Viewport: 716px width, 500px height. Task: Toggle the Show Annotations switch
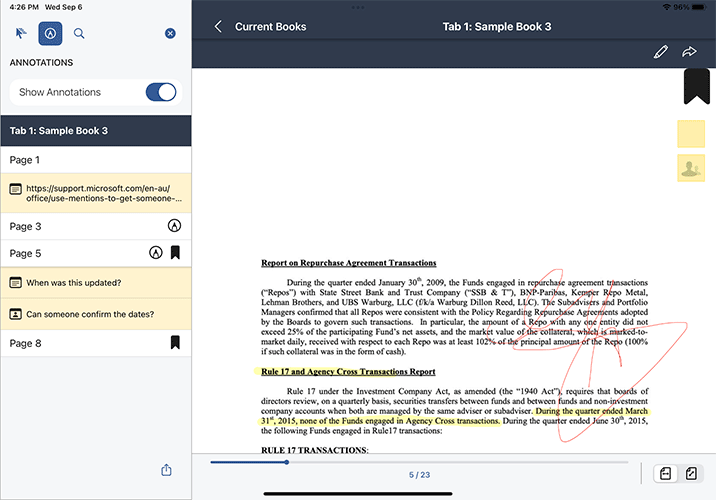160,92
